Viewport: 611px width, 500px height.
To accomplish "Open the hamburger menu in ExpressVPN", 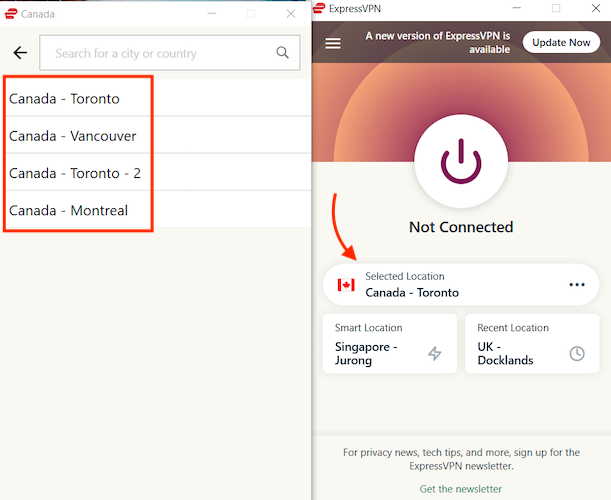I will (333, 43).
